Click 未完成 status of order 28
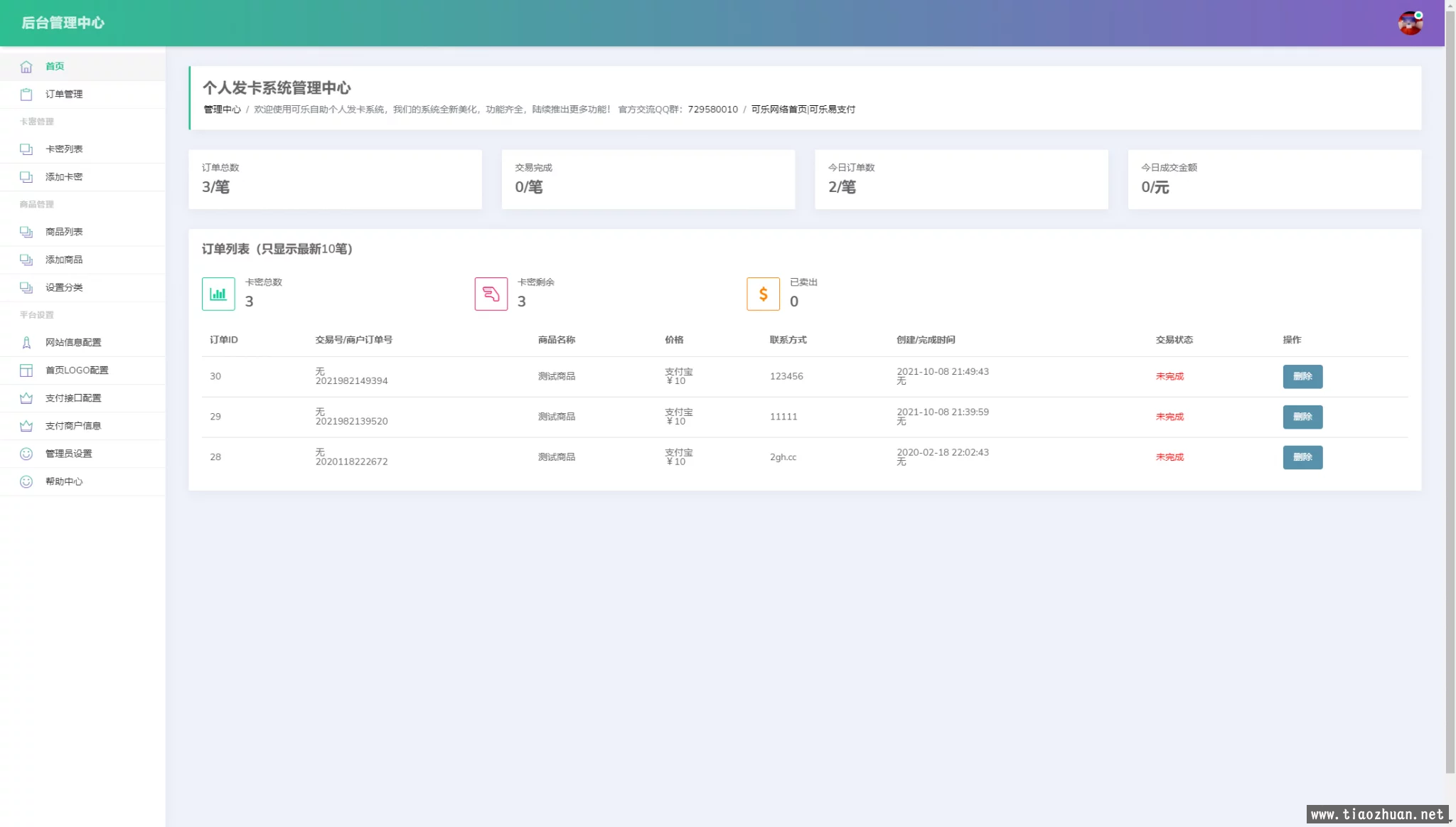Viewport: 1456px width, 827px height. tap(1169, 457)
